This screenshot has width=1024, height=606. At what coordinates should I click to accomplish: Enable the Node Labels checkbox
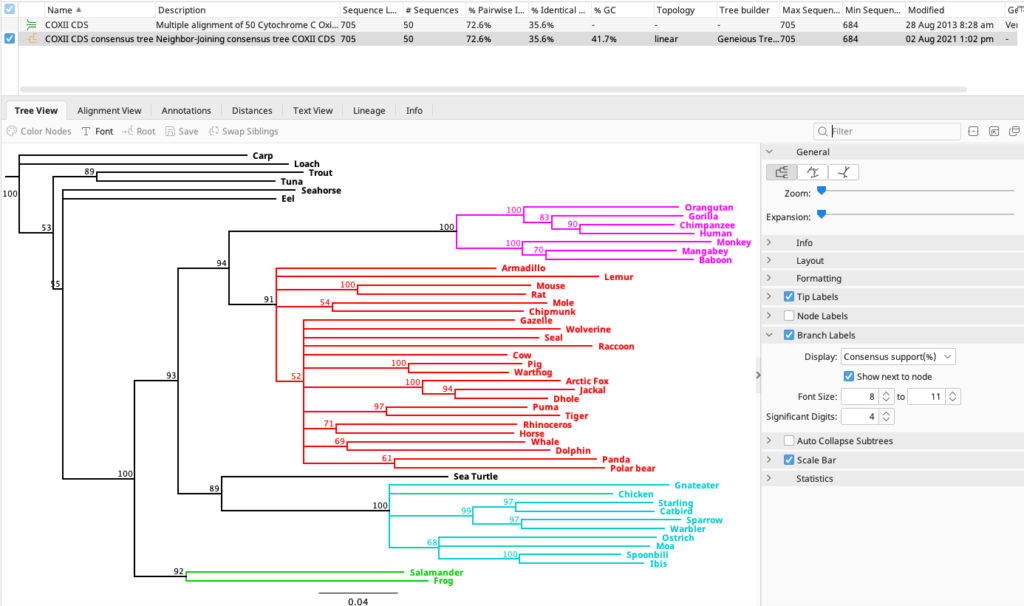(x=789, y=316)
